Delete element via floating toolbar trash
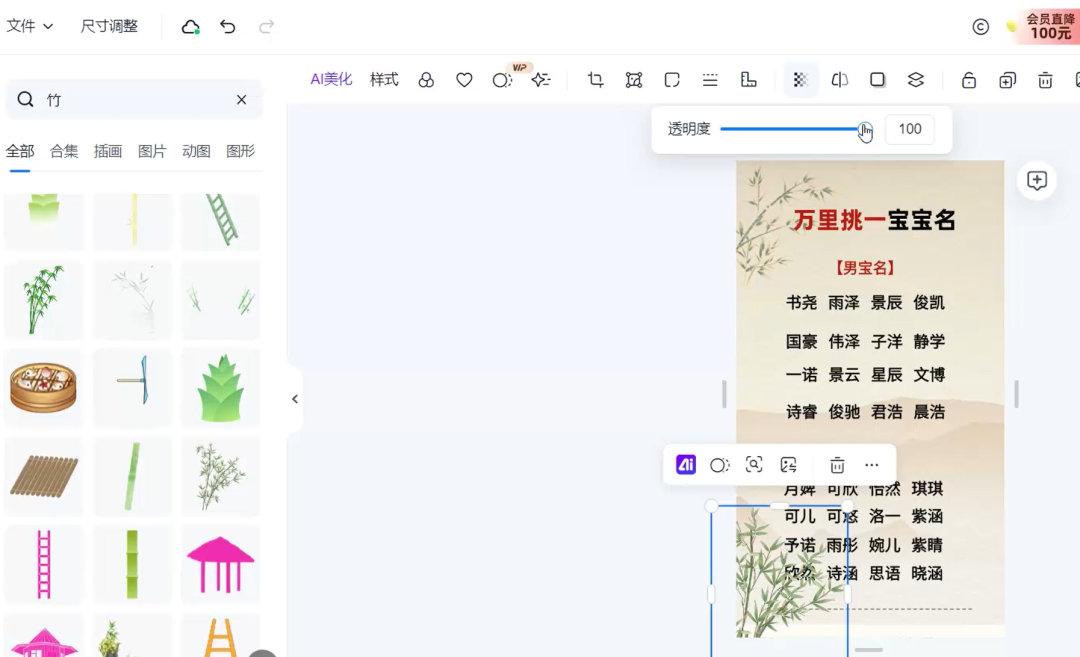1080x657 pixels. pos(837,466)
